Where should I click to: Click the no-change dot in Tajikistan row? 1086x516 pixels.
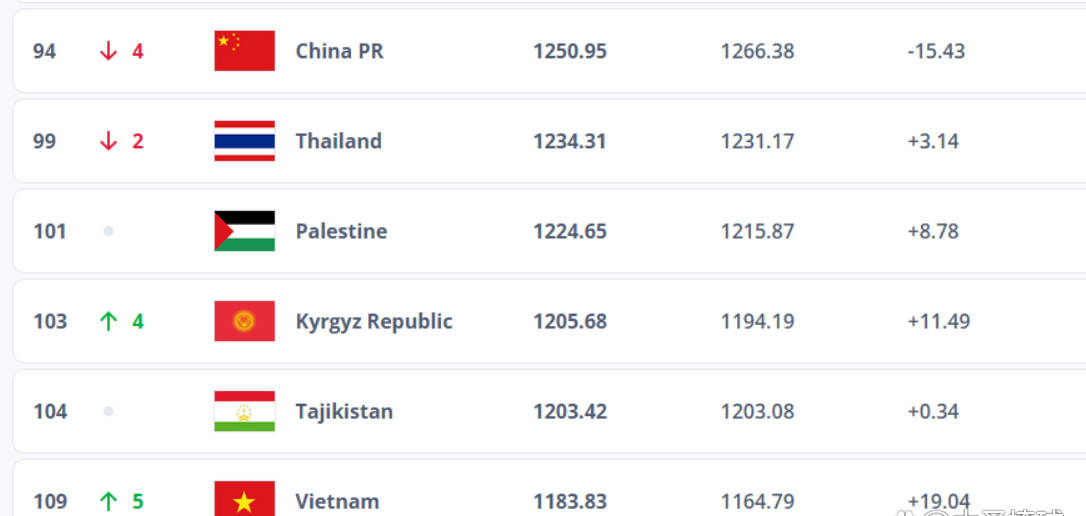[108, 411]
